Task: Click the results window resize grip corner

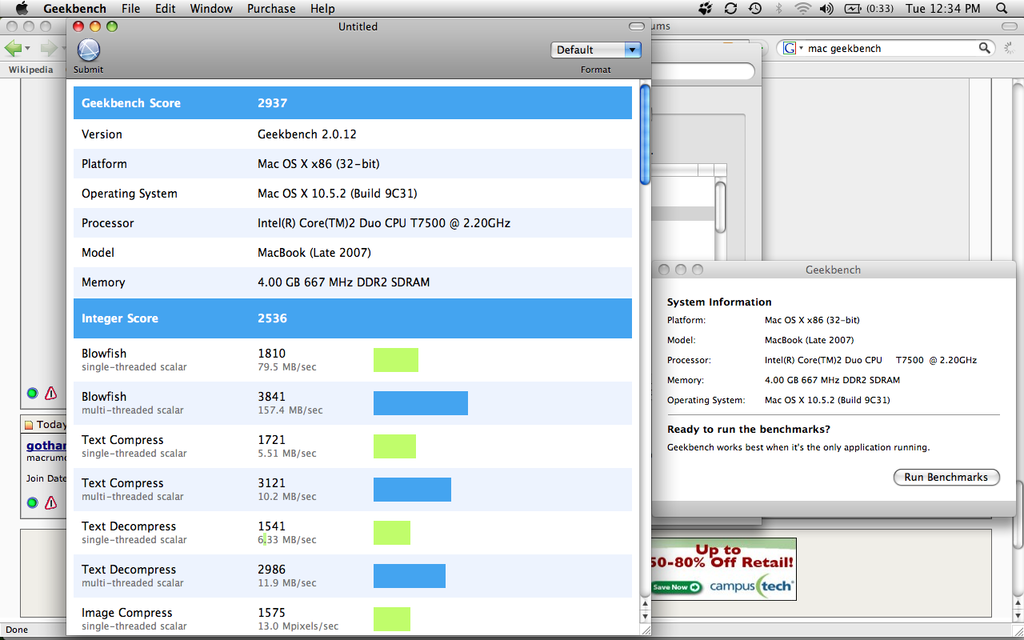Action: pos(645,630)
